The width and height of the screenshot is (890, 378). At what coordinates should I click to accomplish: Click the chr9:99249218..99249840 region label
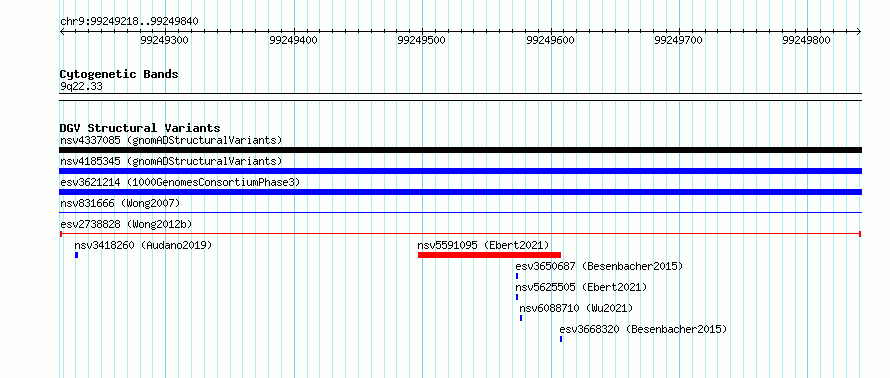coord(129,22)
